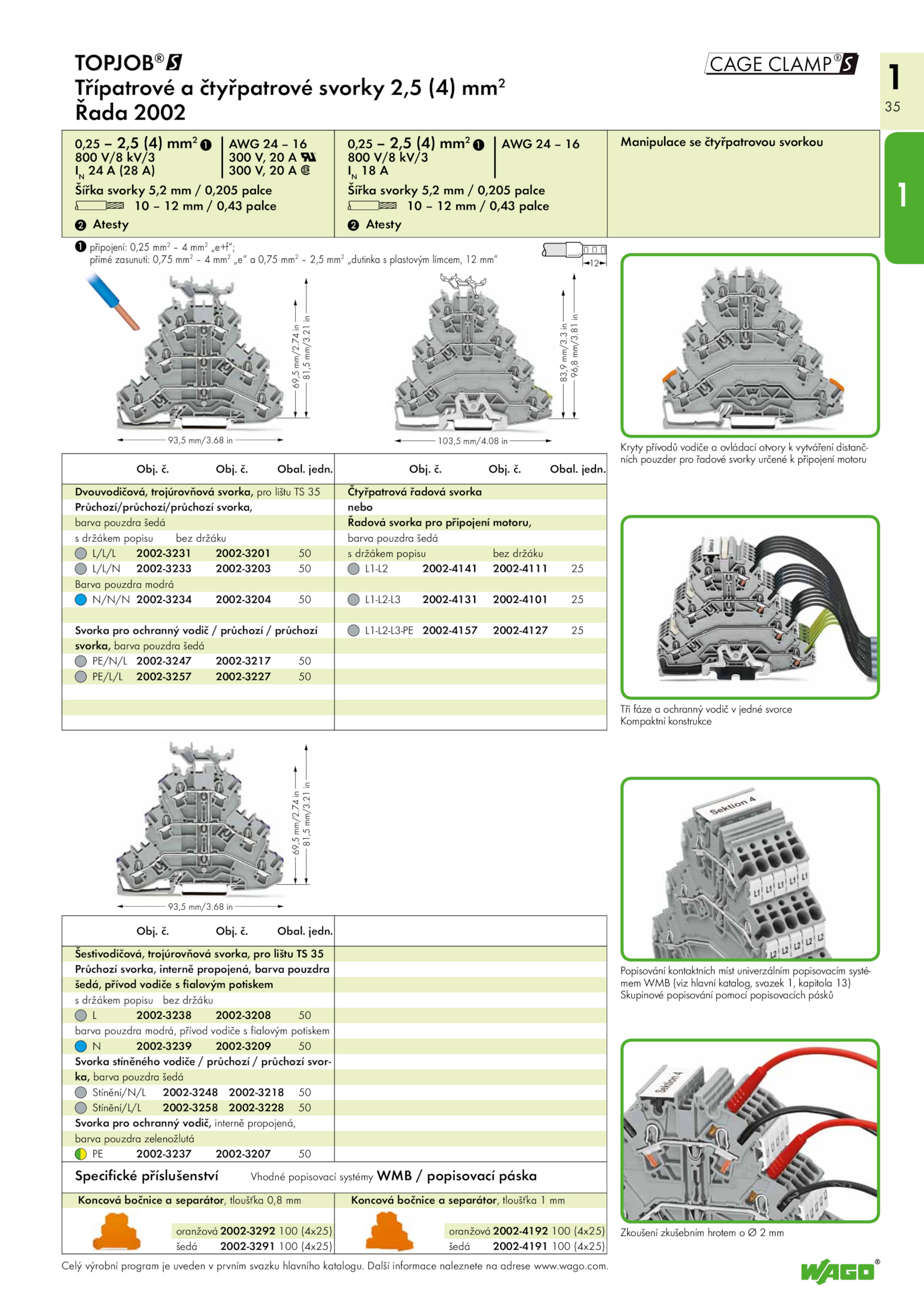Click order number 2002-3231
924x1307 pixels.
click(x=164, y=553)
